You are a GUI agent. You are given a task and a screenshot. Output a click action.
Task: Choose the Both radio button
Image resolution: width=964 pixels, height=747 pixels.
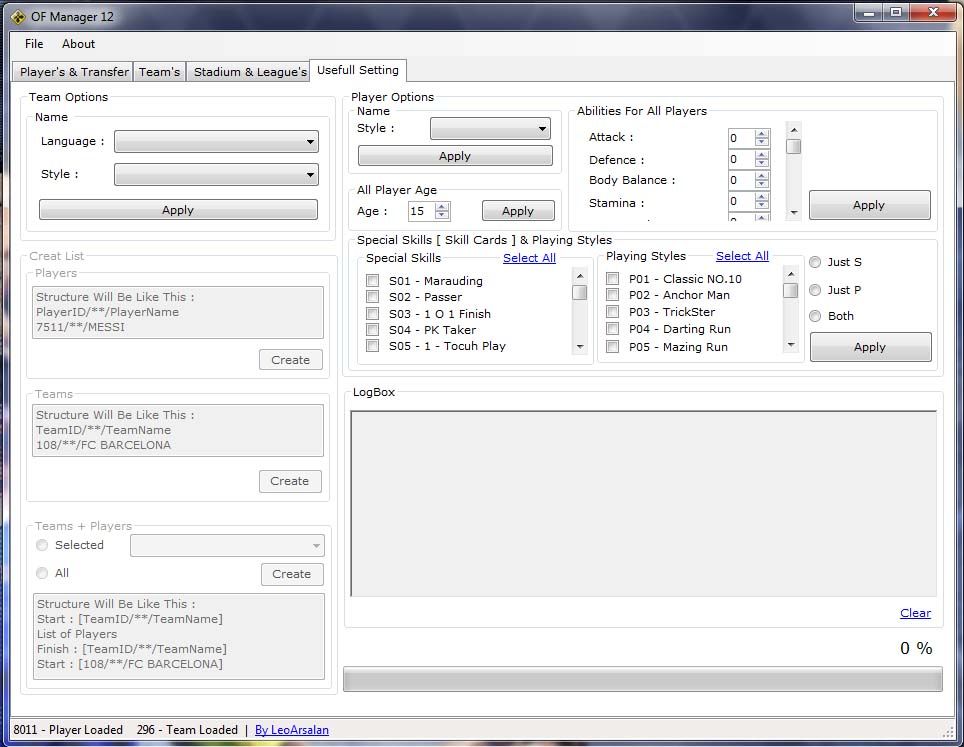pyautogui.click(x=816, y=316)
